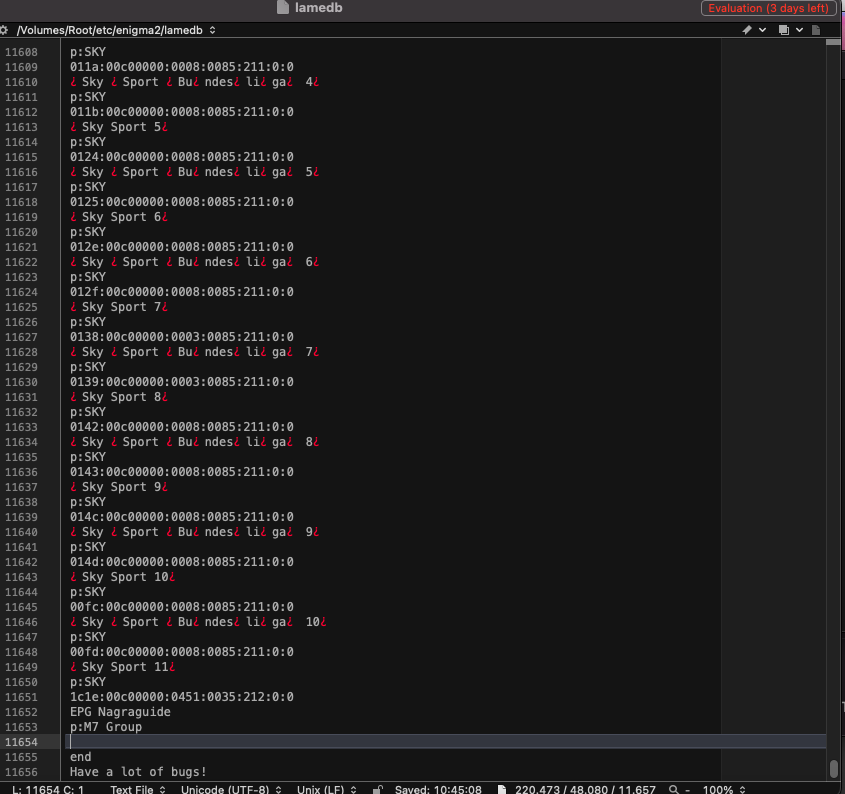The height and width of the screenshot is (794, 845).
Task: Place cursor on line 11652 EPG Nagraguide
Action: pos(120,712)
